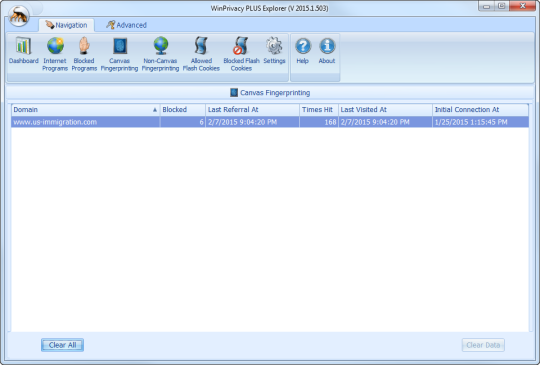Screen dimensions: 540x365
Task: Sort by Initial Connection At column
Action: [480, 110]
